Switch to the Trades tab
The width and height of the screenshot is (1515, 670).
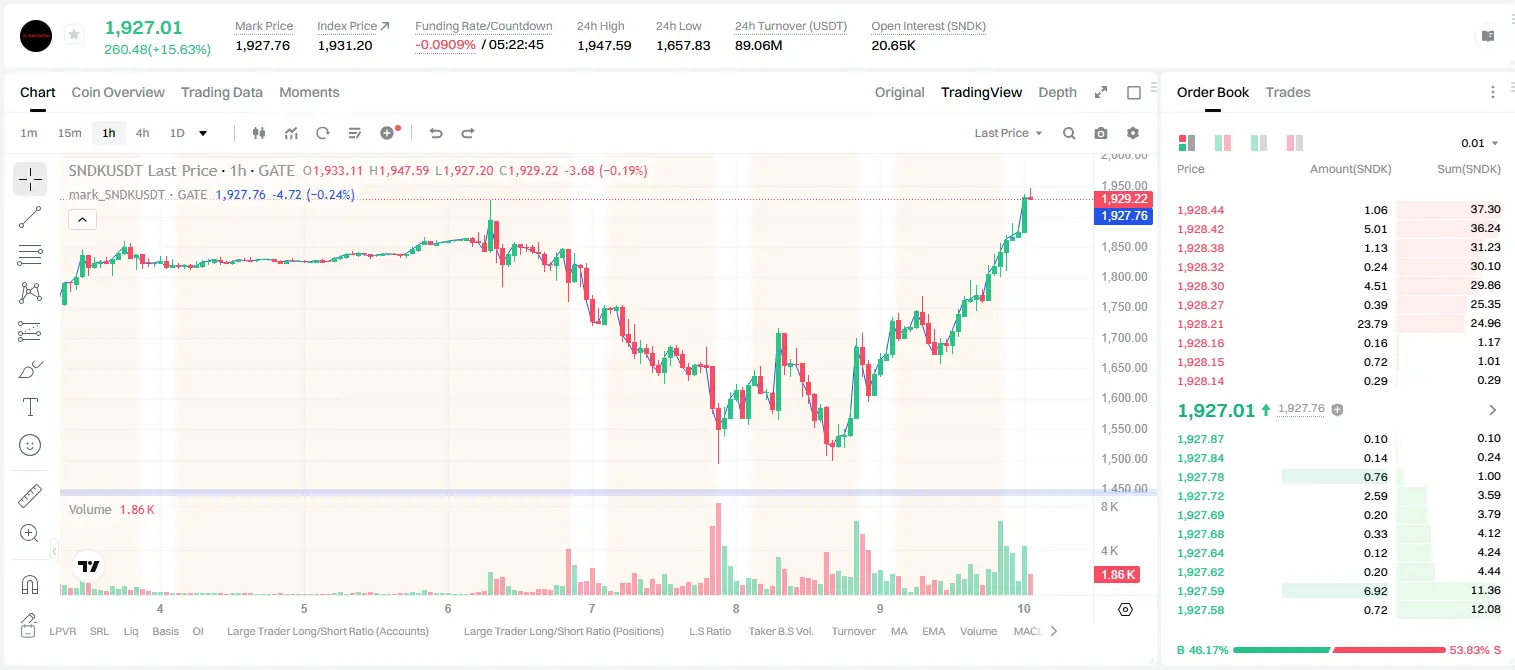pyautogui.click(x=1288, y=92)
